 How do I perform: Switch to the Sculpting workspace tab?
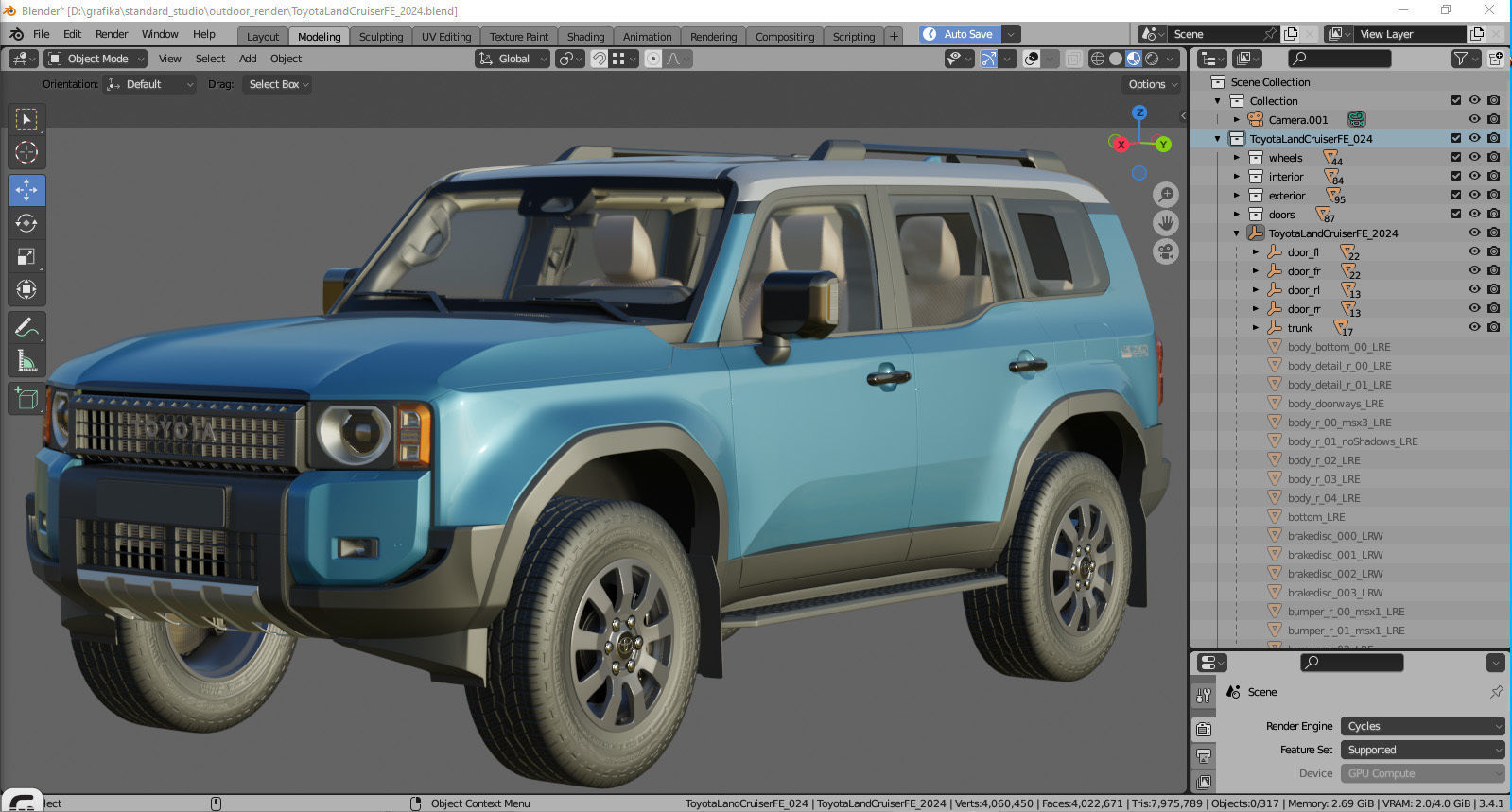(x=381, y=37)
